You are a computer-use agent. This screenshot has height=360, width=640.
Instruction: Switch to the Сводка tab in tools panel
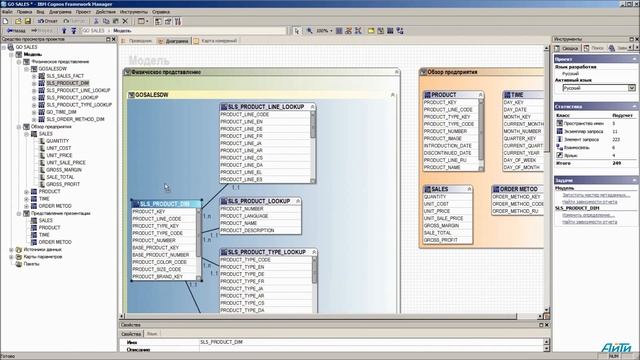[x=567, y=48]
